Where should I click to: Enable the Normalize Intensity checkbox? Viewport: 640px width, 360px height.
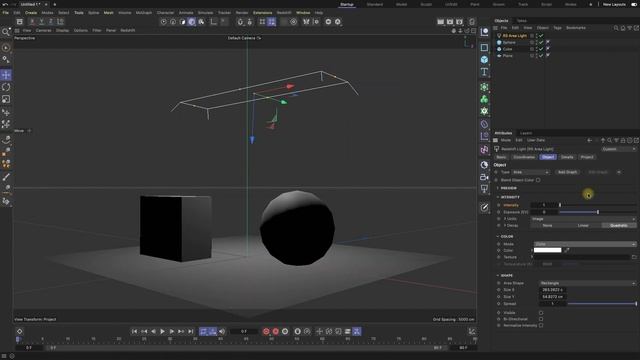click(x=541, y=326)
